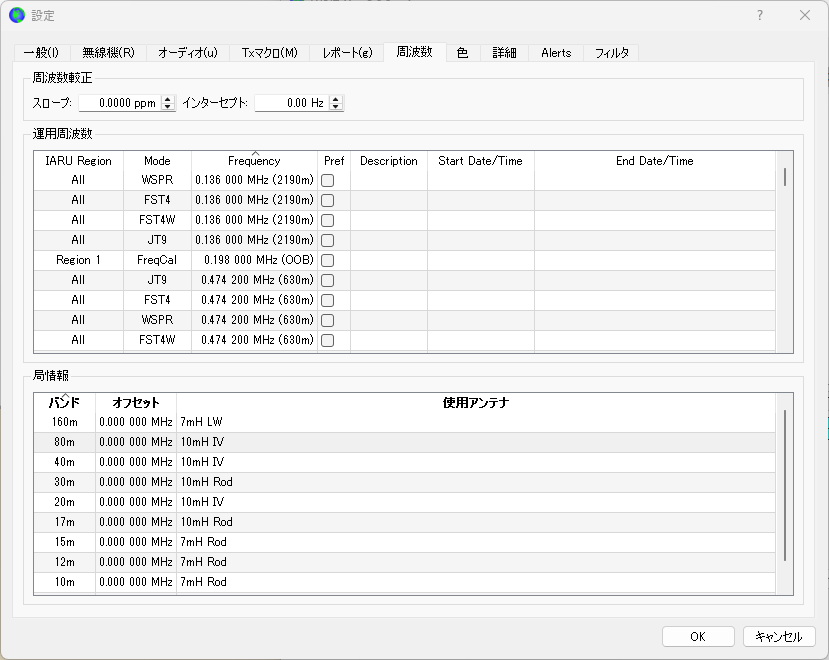Toggle Pref checkbox for FST4W 0.136 MHz

pyautogui.click(x=328, y=220)
